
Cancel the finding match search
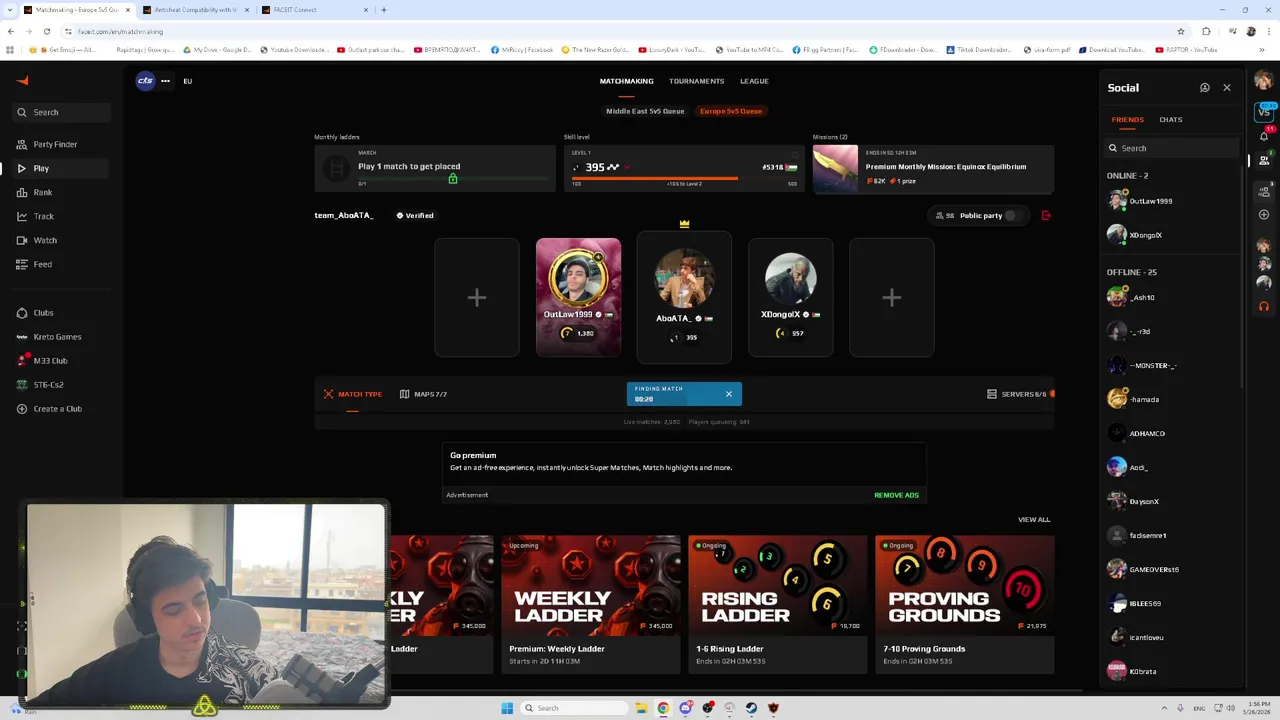728,394
